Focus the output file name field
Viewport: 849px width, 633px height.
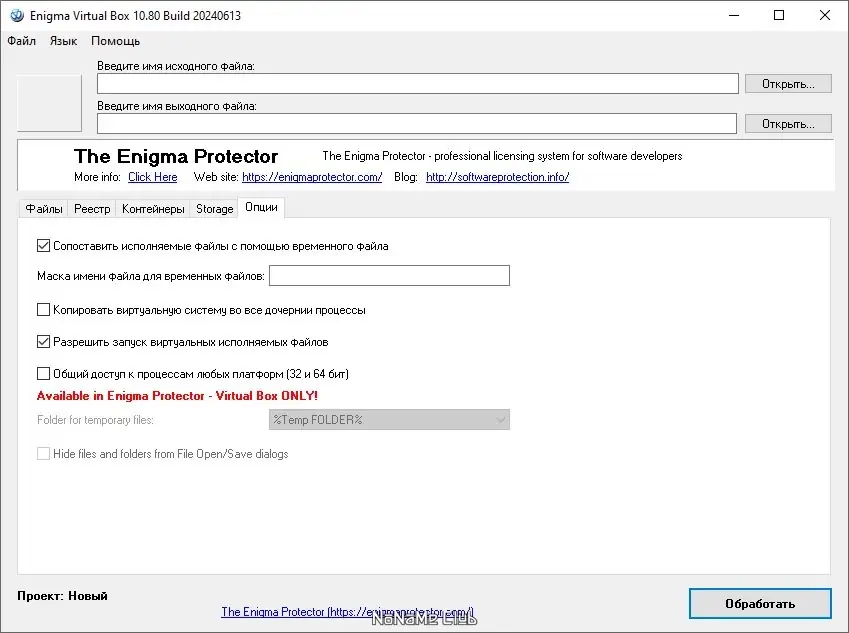pyautogui.click(x=417, y=123)
